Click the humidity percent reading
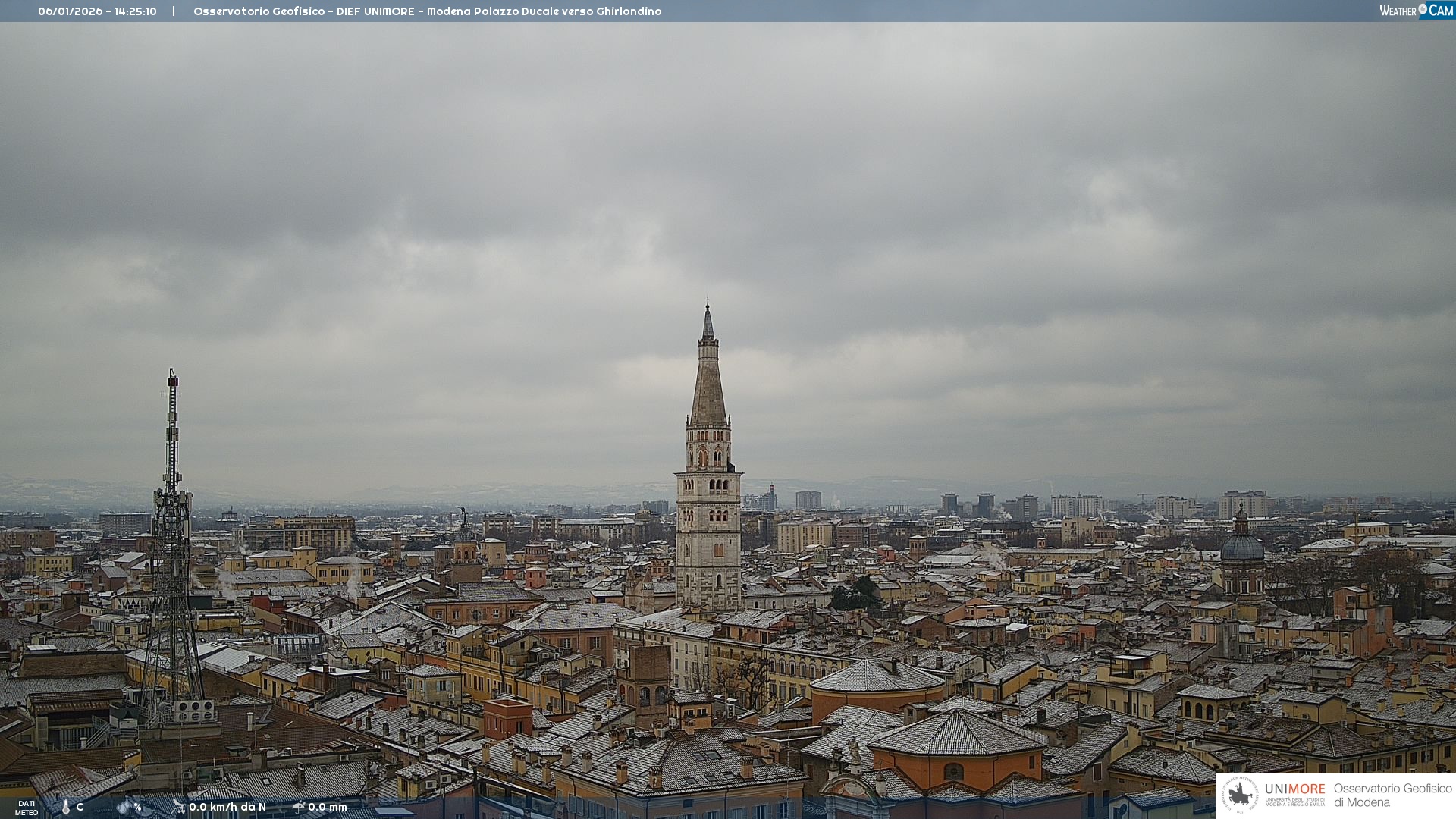 [137, 807]
